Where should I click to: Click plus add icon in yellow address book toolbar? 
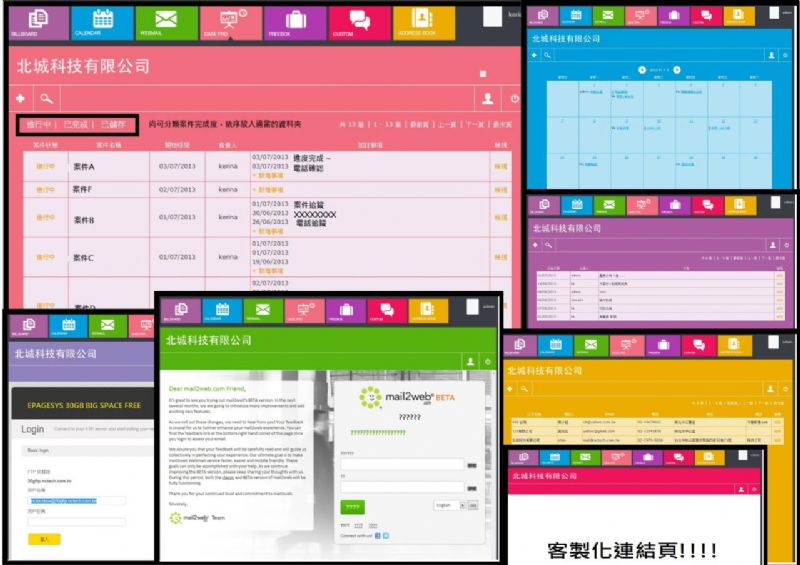pos(510,389)
